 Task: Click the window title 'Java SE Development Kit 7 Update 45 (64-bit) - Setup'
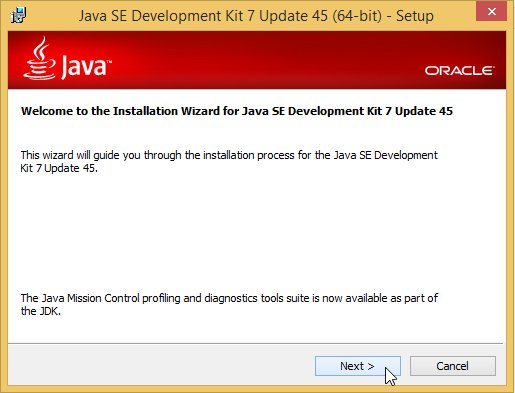click(x=256, y=16)
